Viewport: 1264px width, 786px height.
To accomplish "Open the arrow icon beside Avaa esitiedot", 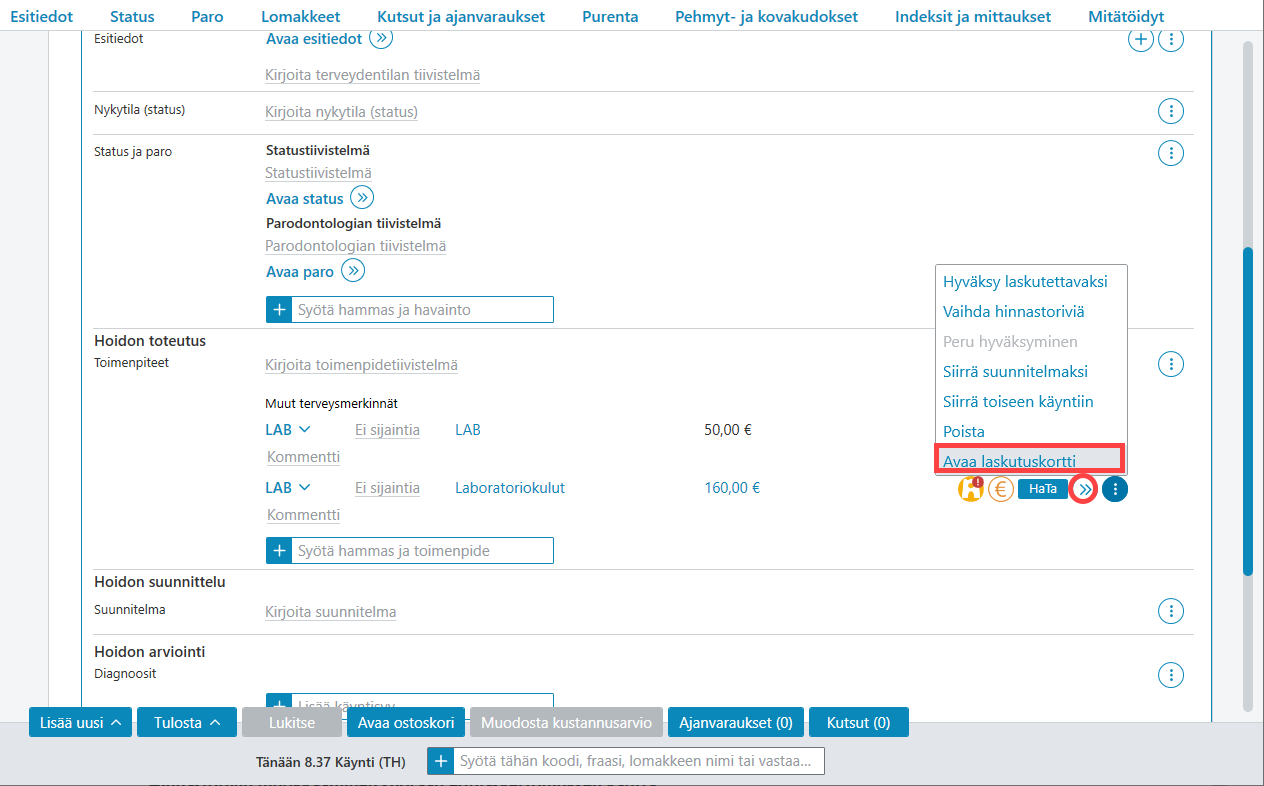I will pos(381,38).
